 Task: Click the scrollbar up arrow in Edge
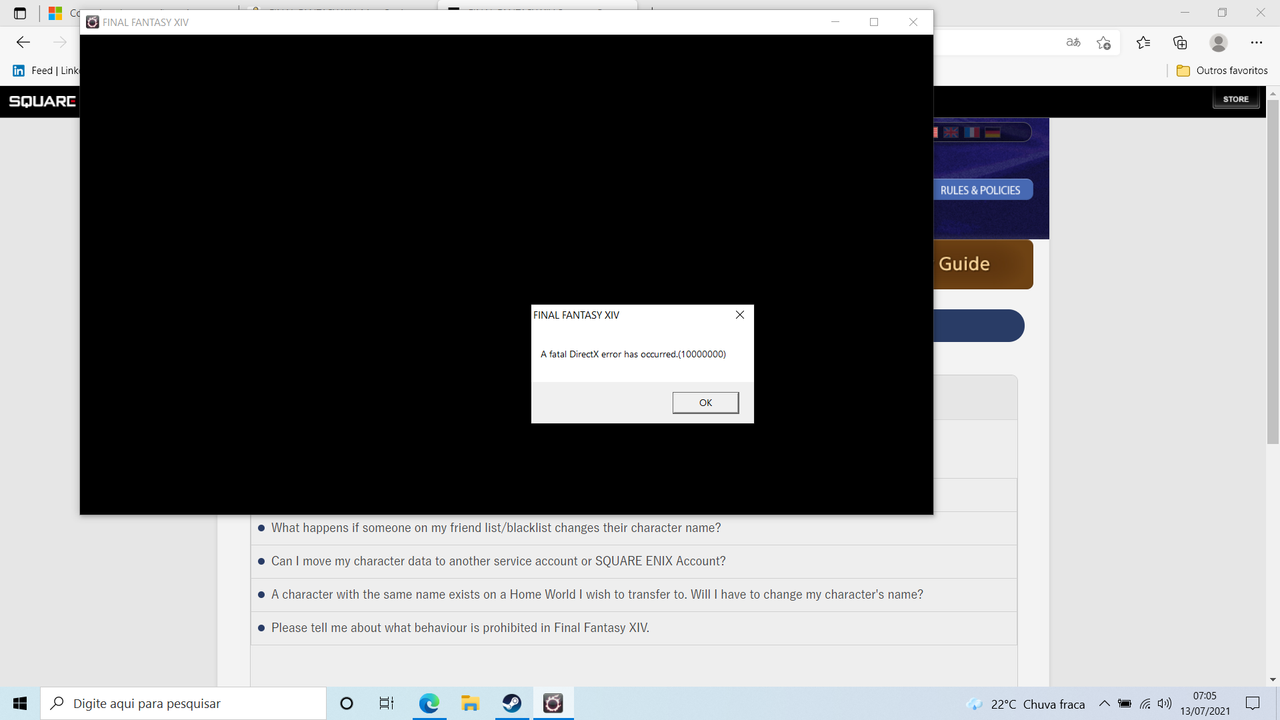click(1272, 92)
